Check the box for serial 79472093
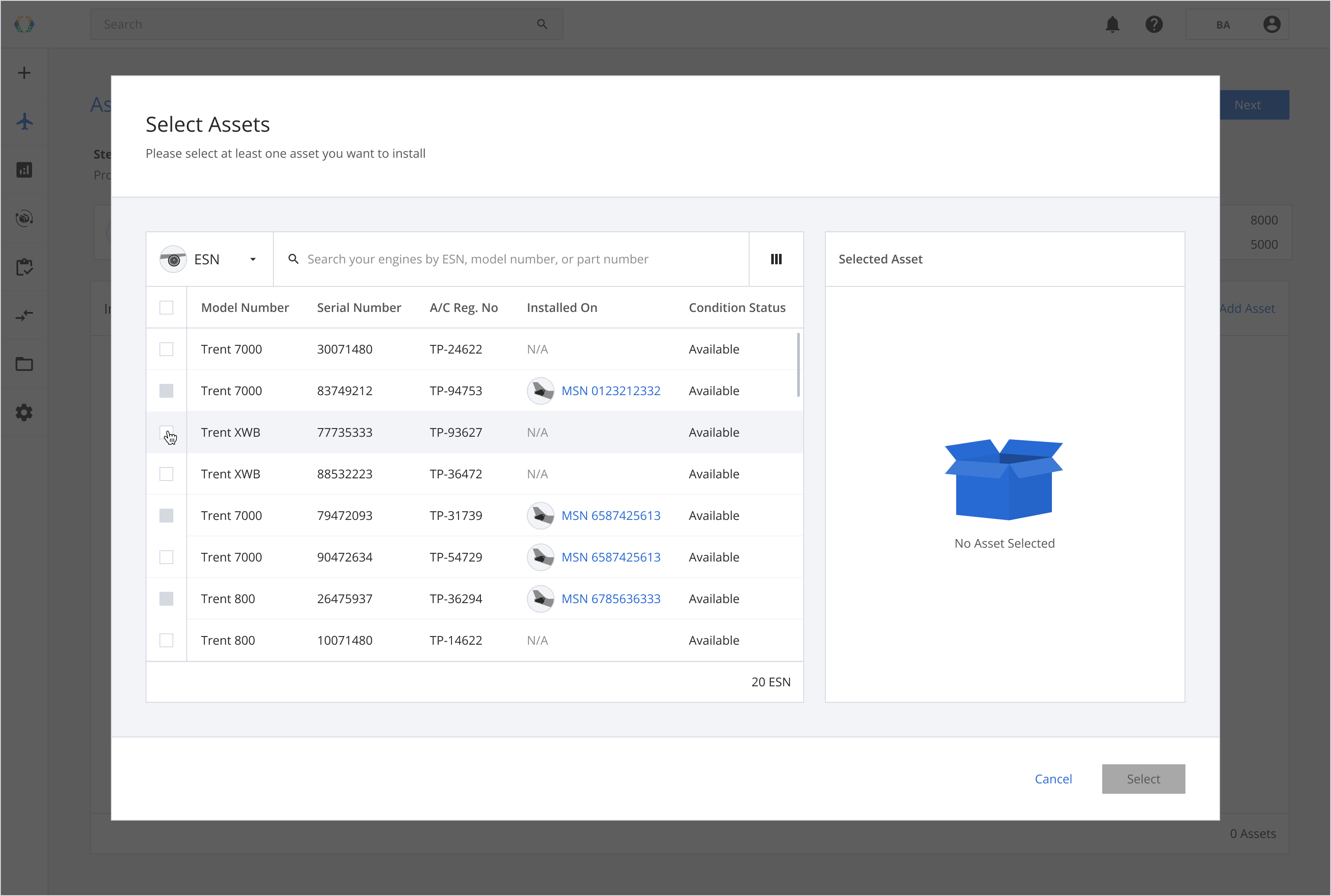 (166, 516)
